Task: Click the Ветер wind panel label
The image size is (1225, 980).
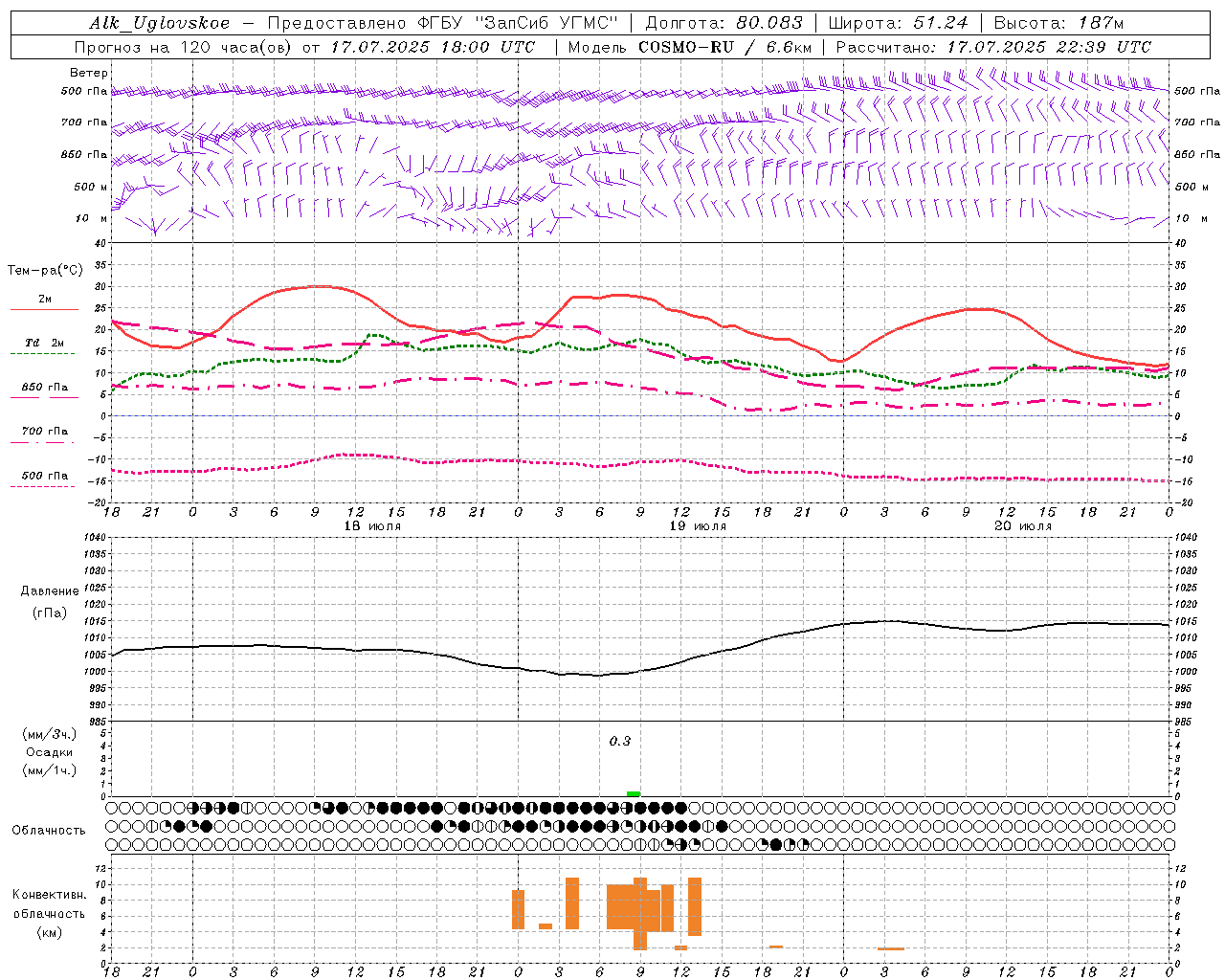Action: coord(89,73)
